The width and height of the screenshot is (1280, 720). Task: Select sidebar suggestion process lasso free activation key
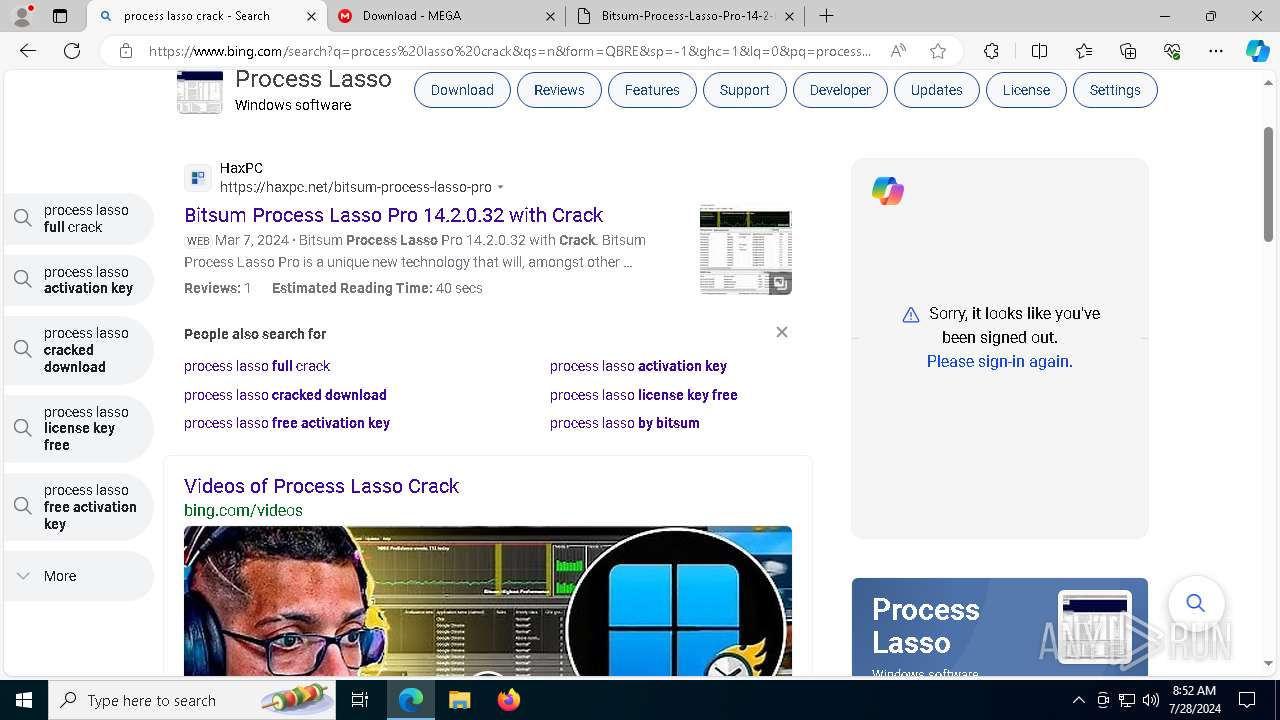click(79, 507)
